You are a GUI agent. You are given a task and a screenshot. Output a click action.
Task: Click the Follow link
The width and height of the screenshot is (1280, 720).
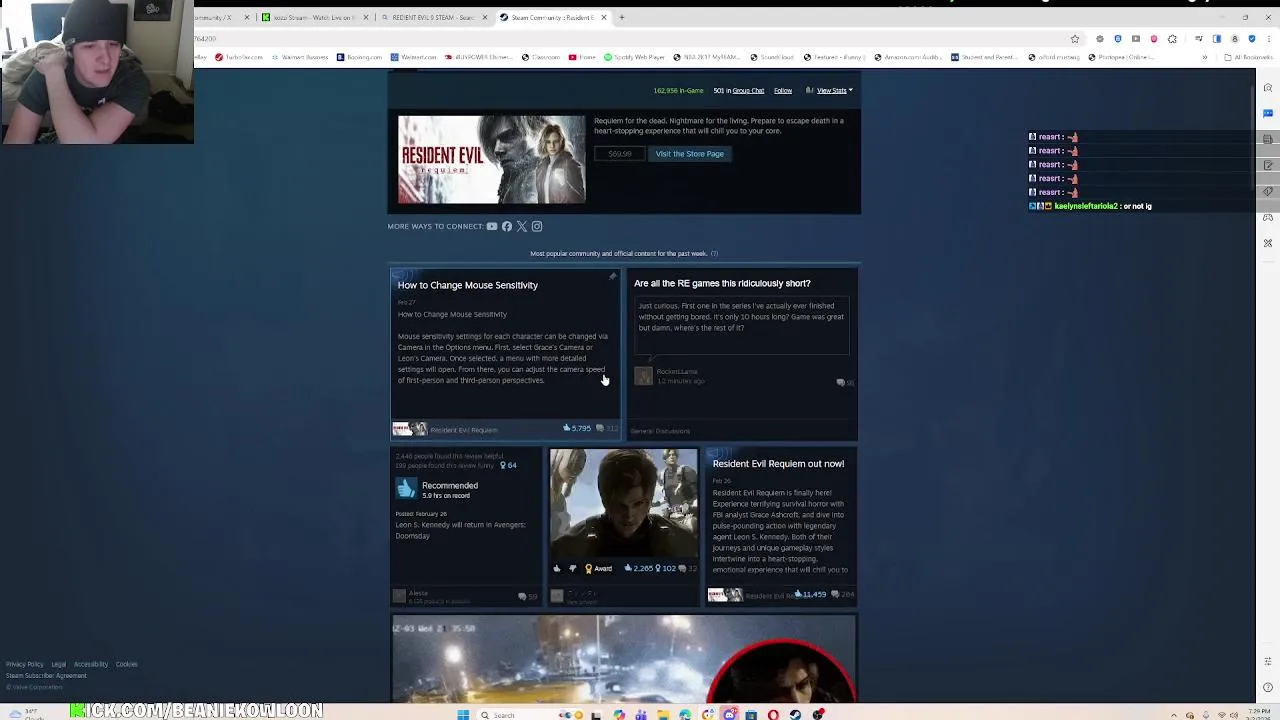point(783,91)
